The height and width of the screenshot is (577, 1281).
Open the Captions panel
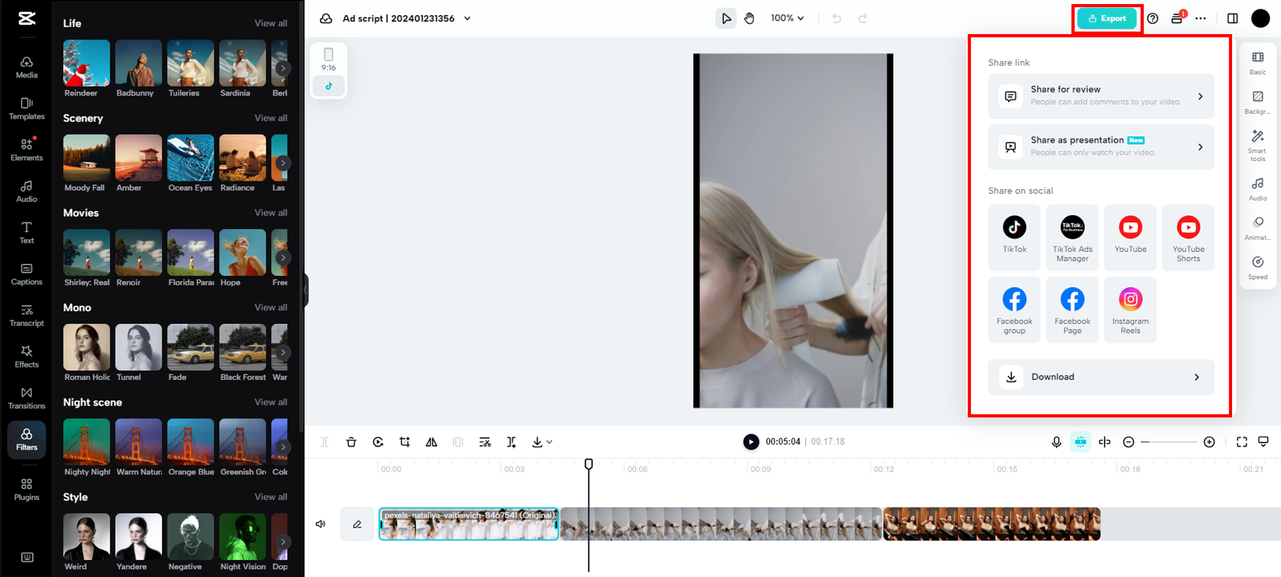click(x=27, y=274)
